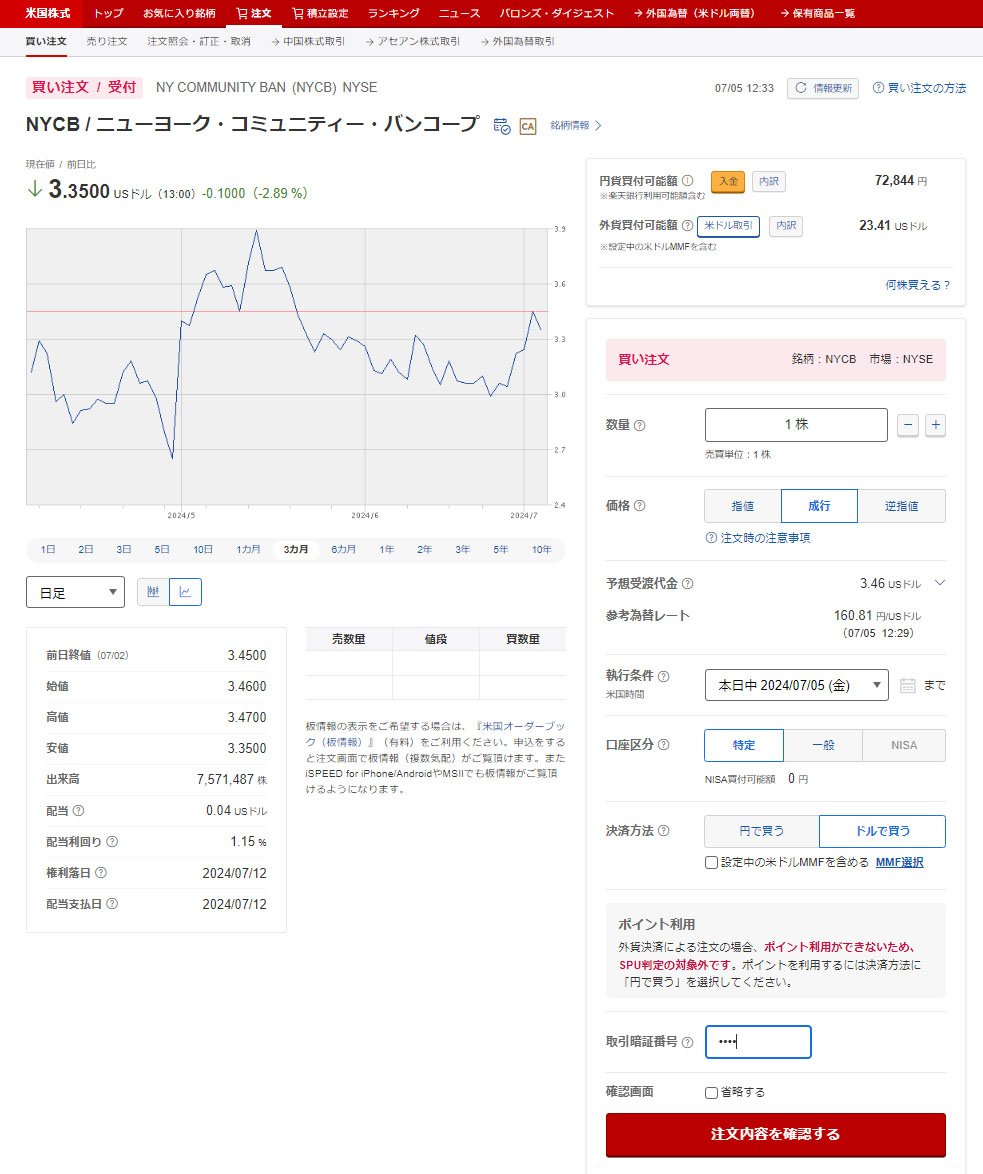The image size is (983, 1174).
Task: Select 円で買う settlement method
Action: tap(761, 831)
